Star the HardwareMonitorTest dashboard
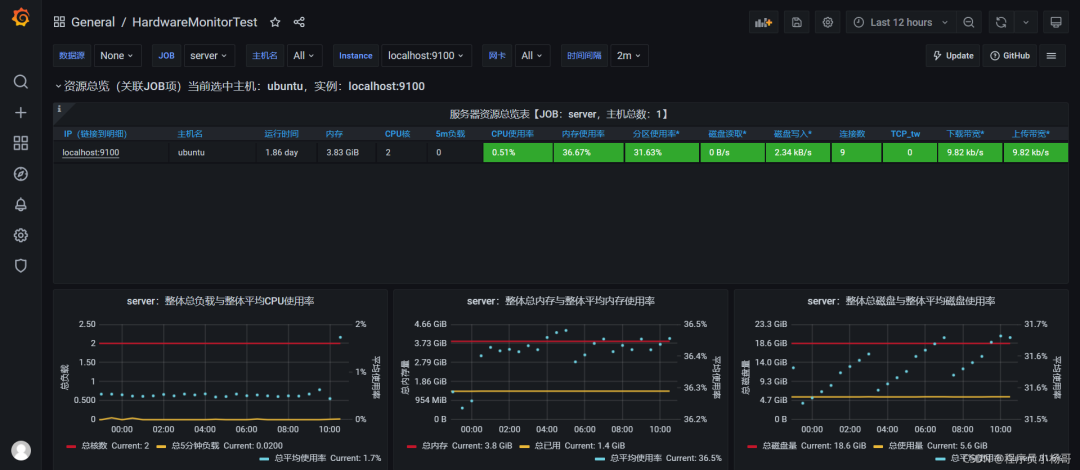Image resolution: width=1080 pixels, height=470 pixels. pyautogui.click(x=275, y=22)
